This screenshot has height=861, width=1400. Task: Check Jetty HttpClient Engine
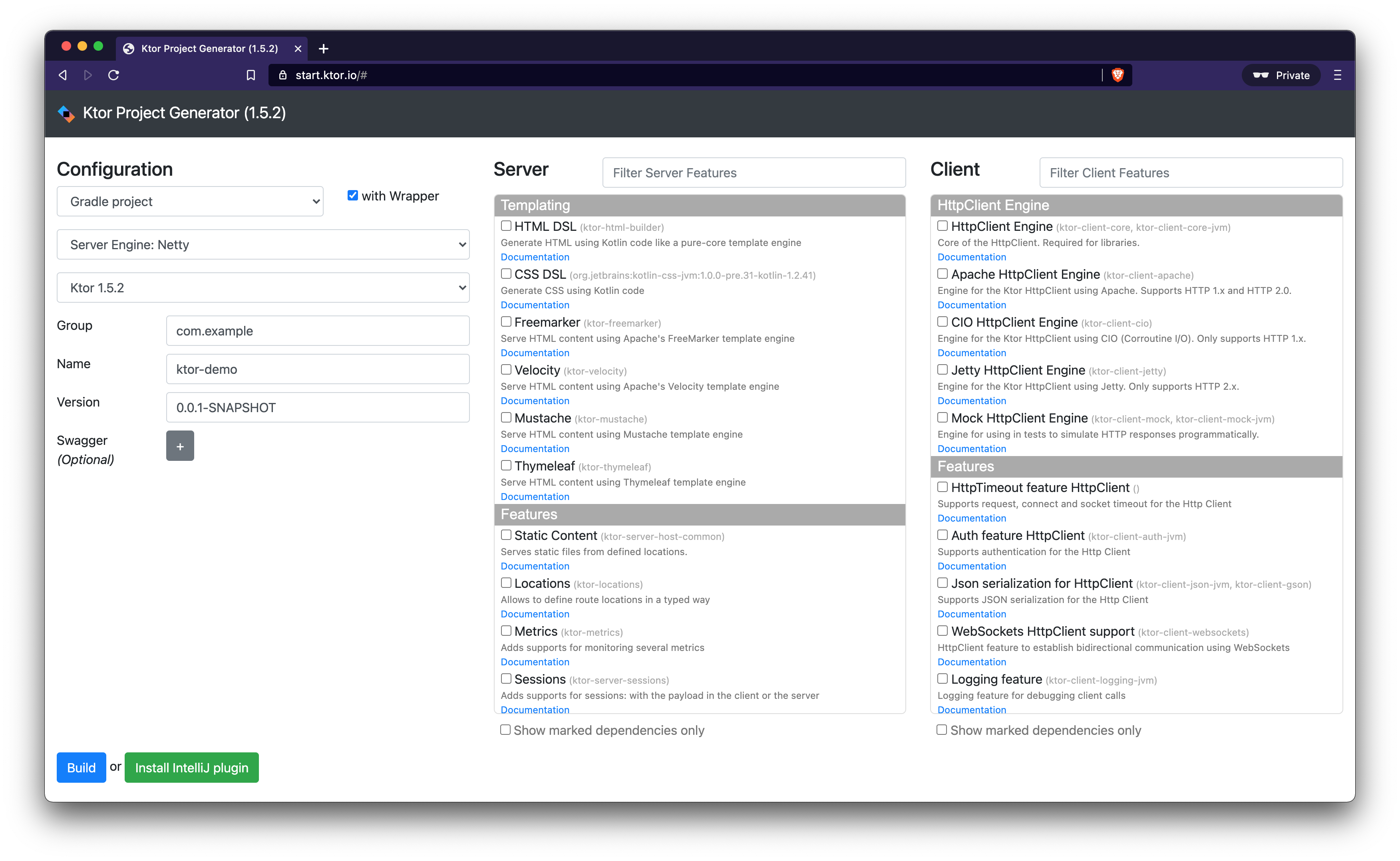pos(943,369)
